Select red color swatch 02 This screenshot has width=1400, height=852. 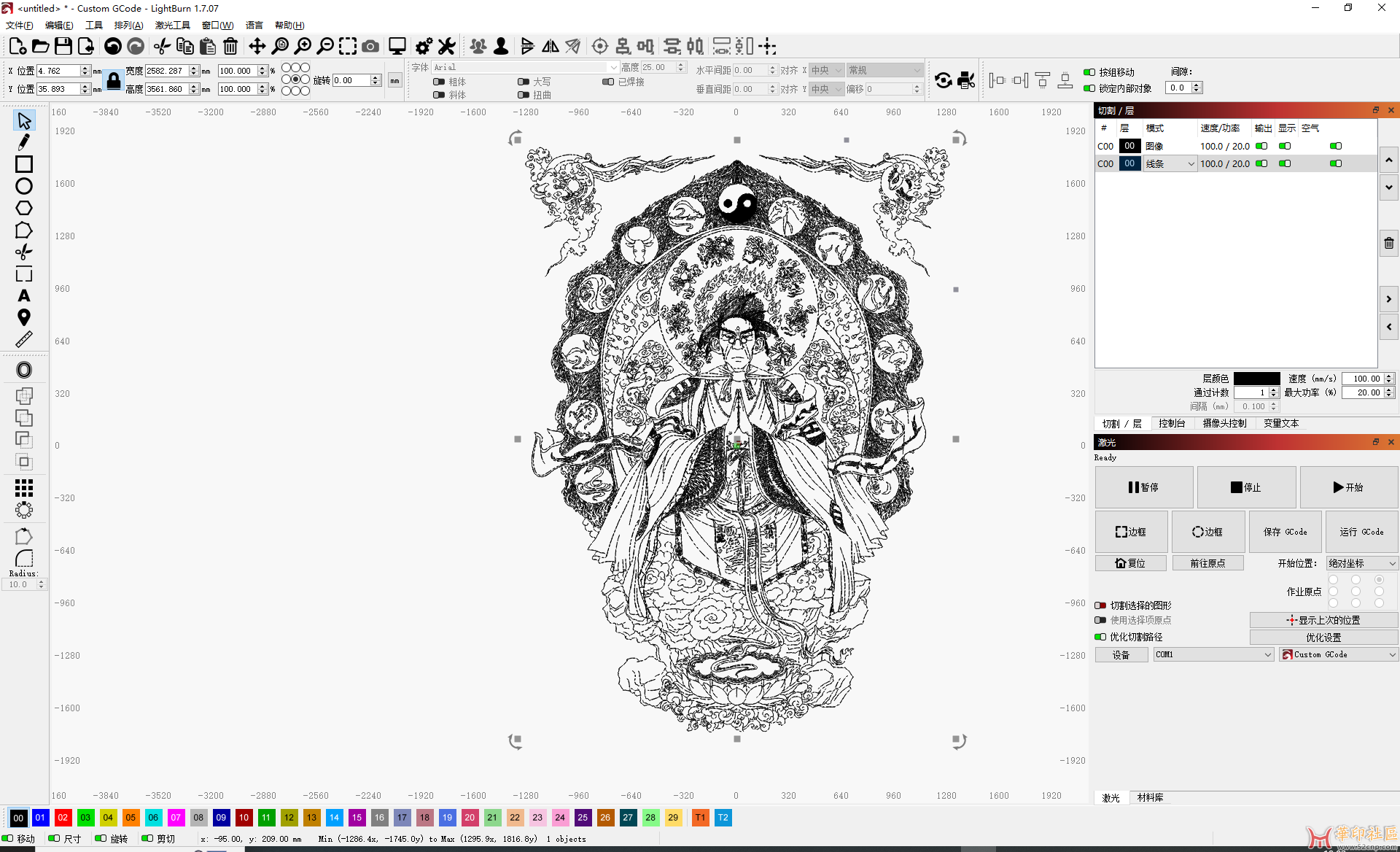pyautogui.click(x=63, y=818)
